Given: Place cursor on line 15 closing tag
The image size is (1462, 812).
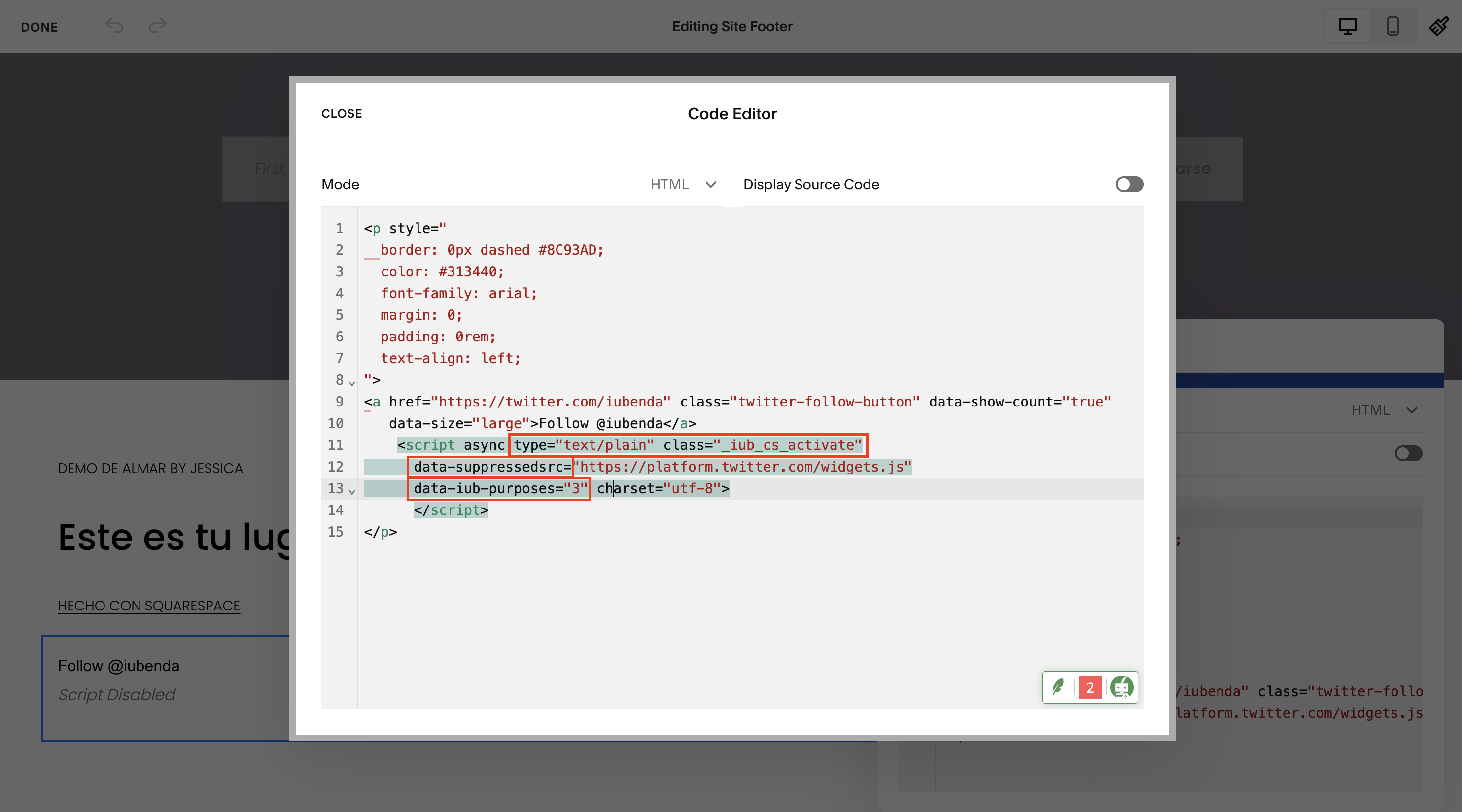Looking at the screenshot, I should pos(381,532).
